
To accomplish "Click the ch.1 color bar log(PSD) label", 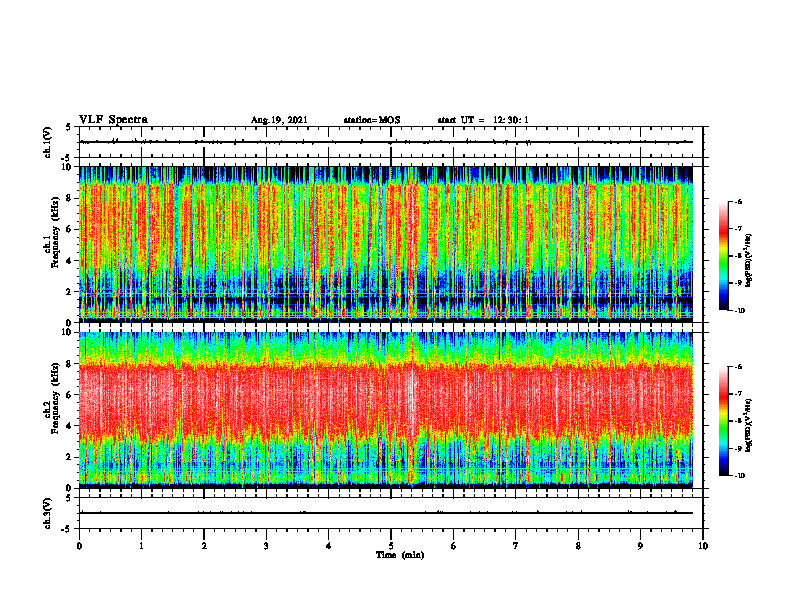I will pyautogui.click(x=749, y=261).
